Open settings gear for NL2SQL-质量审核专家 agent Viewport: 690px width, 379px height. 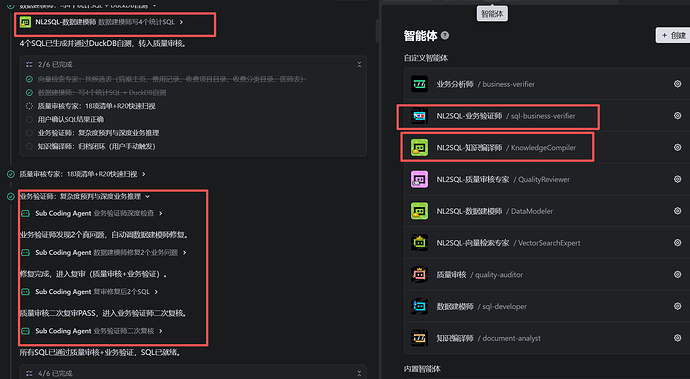677,179
